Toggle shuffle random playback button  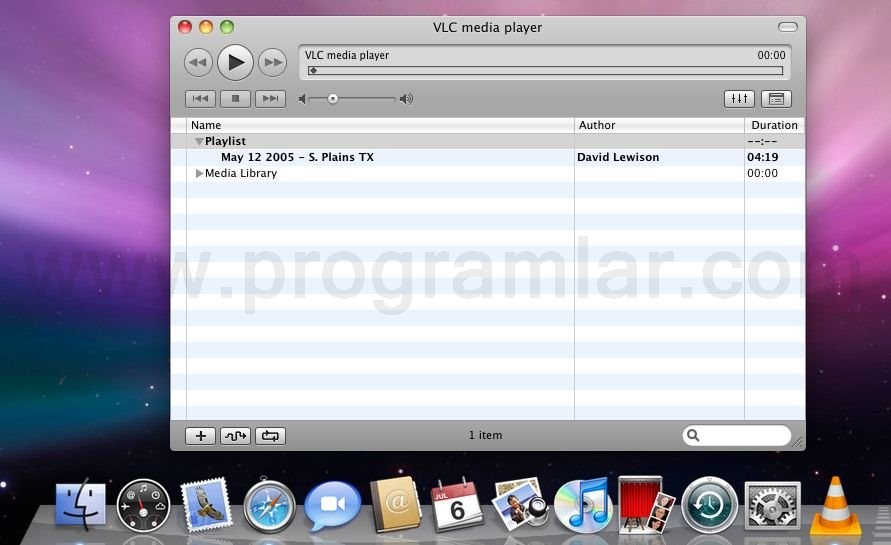(x=235, y=436)
